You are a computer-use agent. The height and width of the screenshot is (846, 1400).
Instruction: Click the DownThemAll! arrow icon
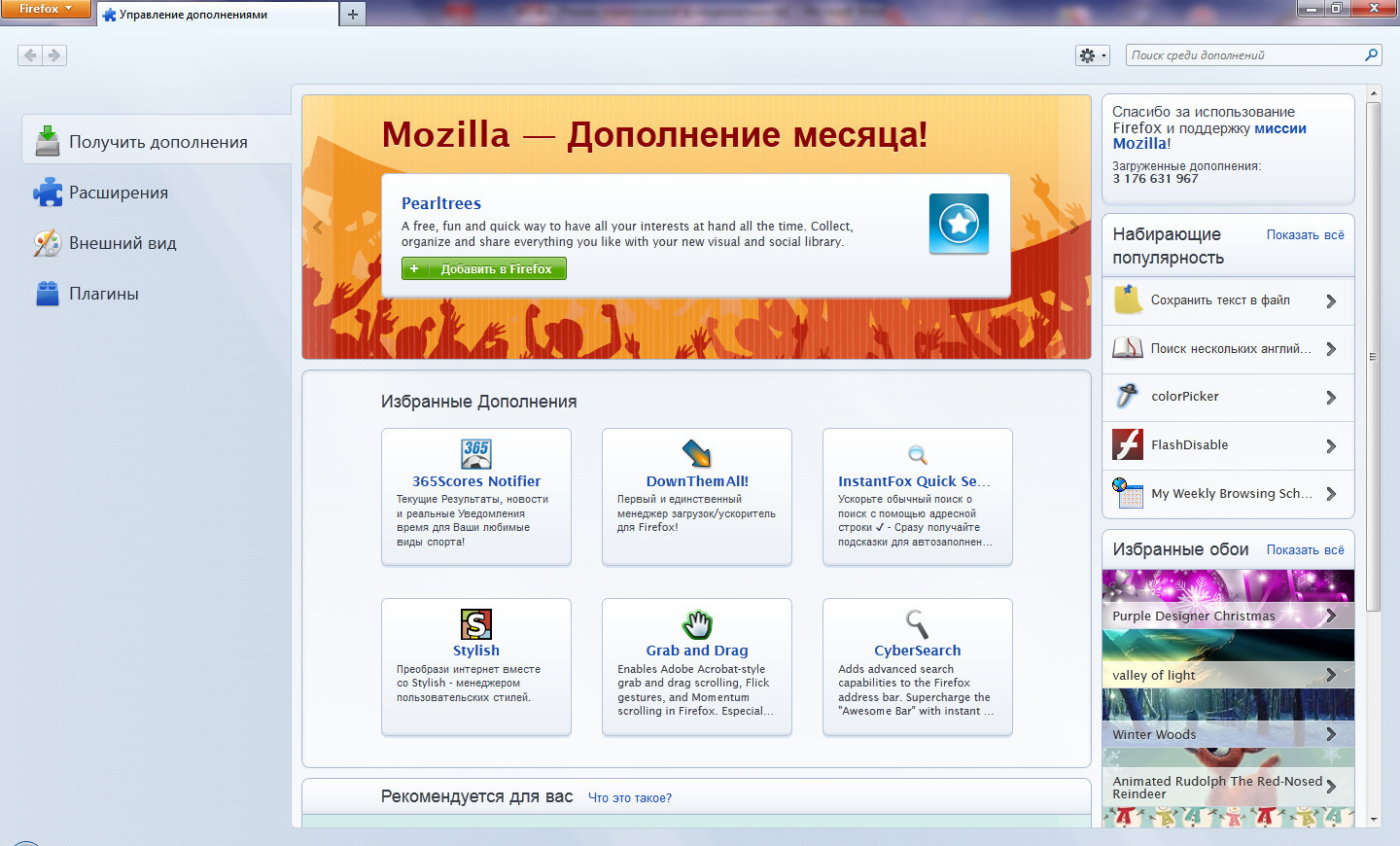coord(696,453)
